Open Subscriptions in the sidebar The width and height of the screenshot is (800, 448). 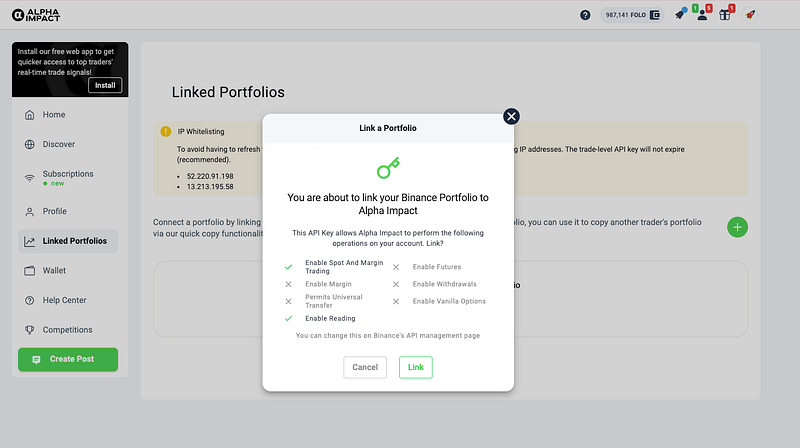(x=68, y=174)
